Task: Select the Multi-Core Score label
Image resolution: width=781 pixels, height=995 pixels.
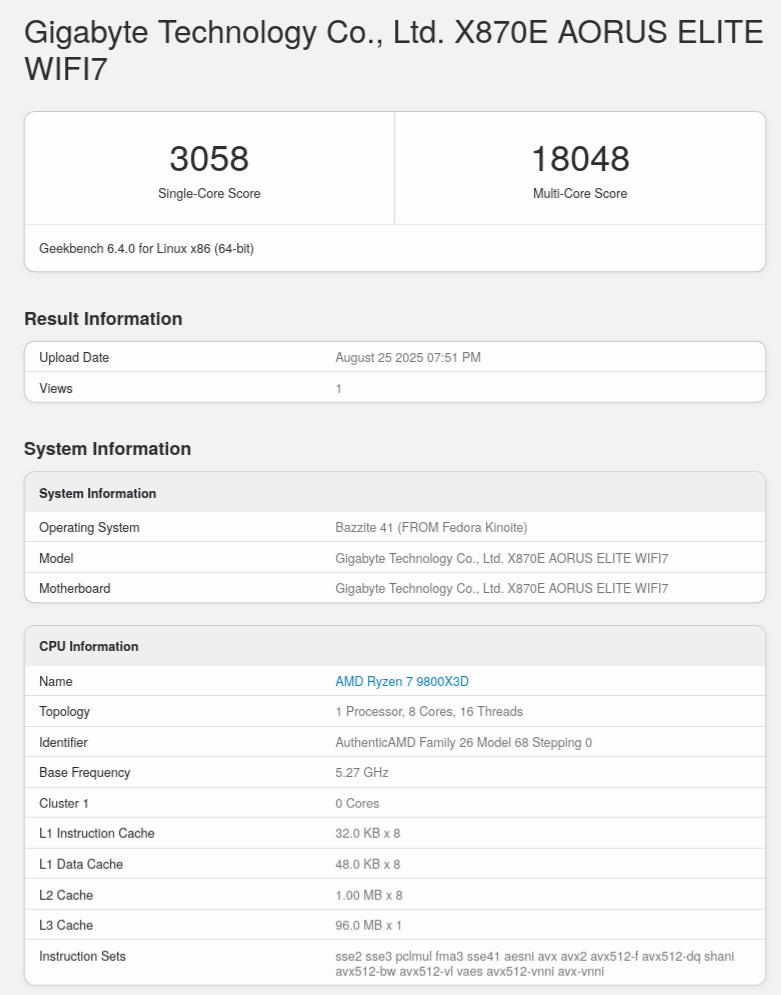Action: click(580, 194)
